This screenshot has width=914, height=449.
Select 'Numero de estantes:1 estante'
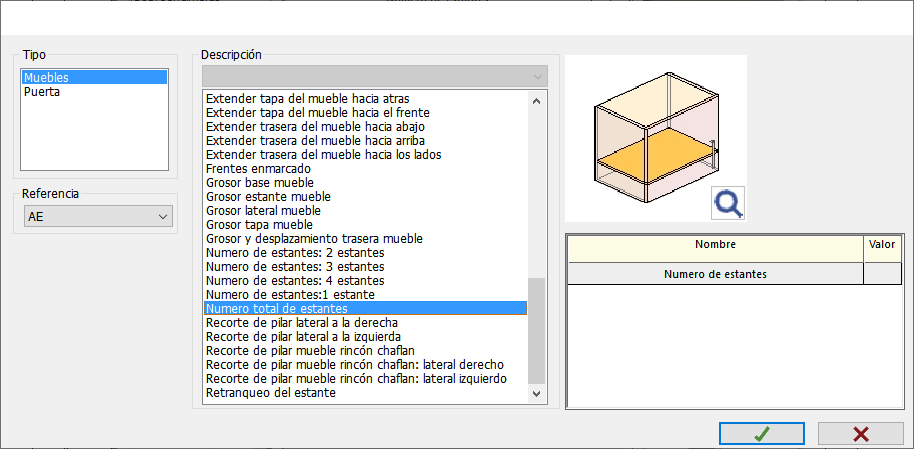(365, 294)
